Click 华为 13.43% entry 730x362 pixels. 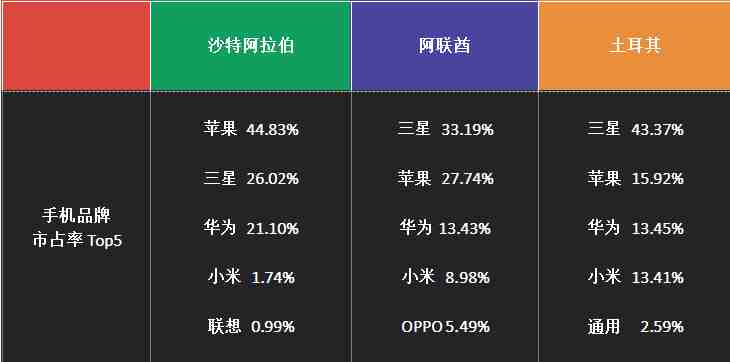tap(445, 228)
